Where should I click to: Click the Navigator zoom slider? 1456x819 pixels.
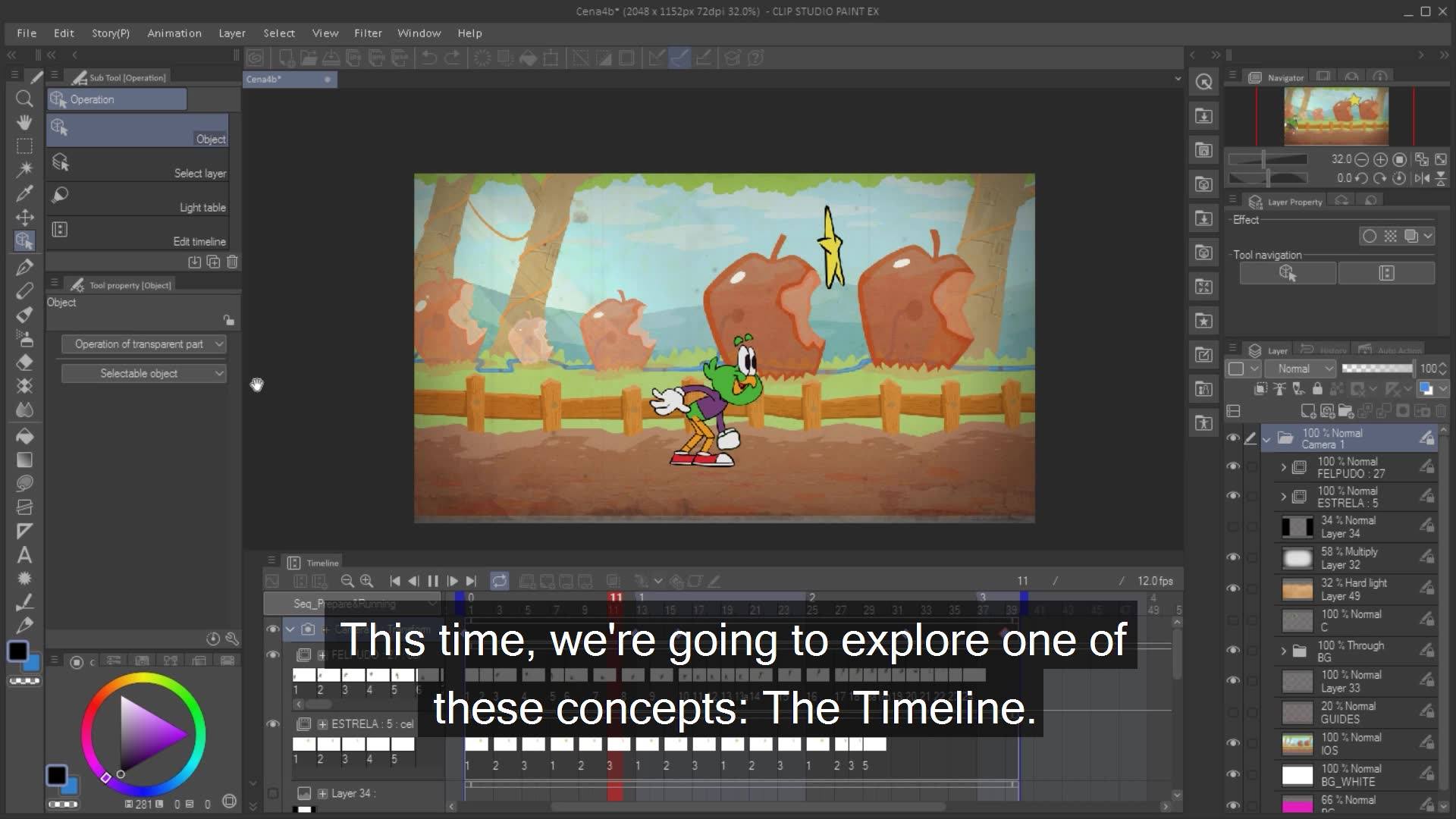click(1268, 159)
